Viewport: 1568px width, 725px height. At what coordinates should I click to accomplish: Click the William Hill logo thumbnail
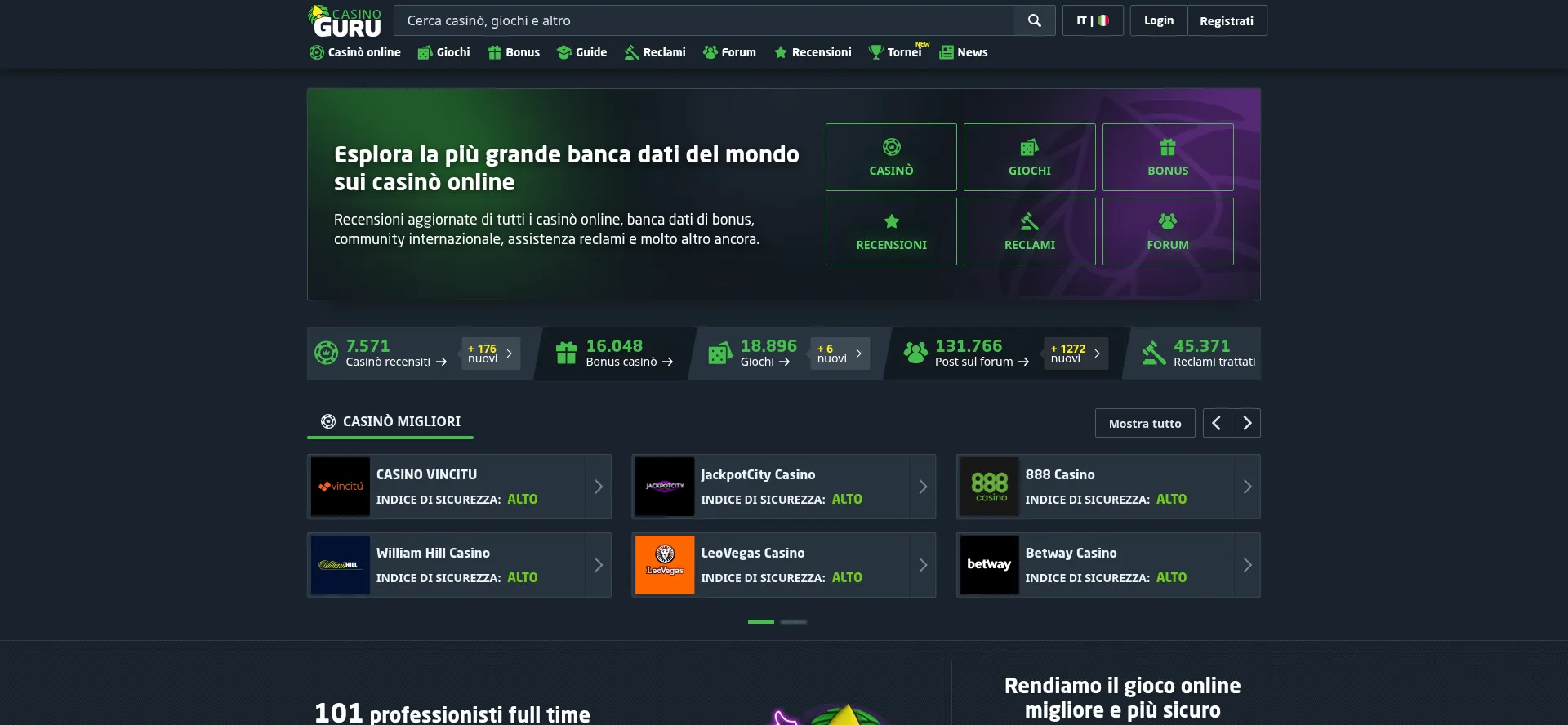point(341,565)
